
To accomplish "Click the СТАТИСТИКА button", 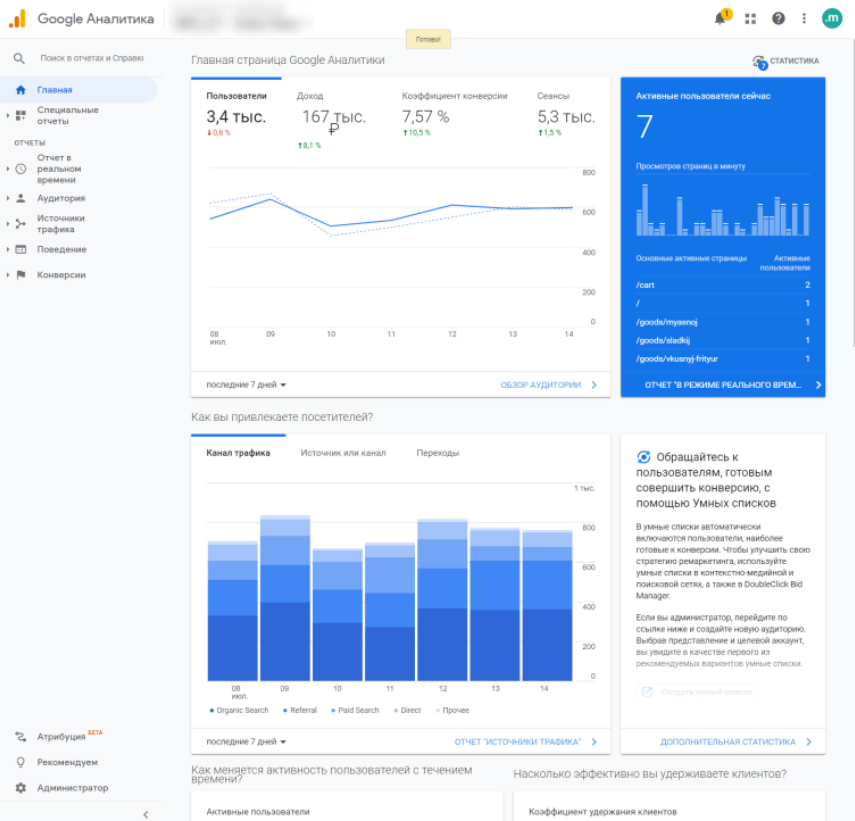I will (x=786, y=61).
